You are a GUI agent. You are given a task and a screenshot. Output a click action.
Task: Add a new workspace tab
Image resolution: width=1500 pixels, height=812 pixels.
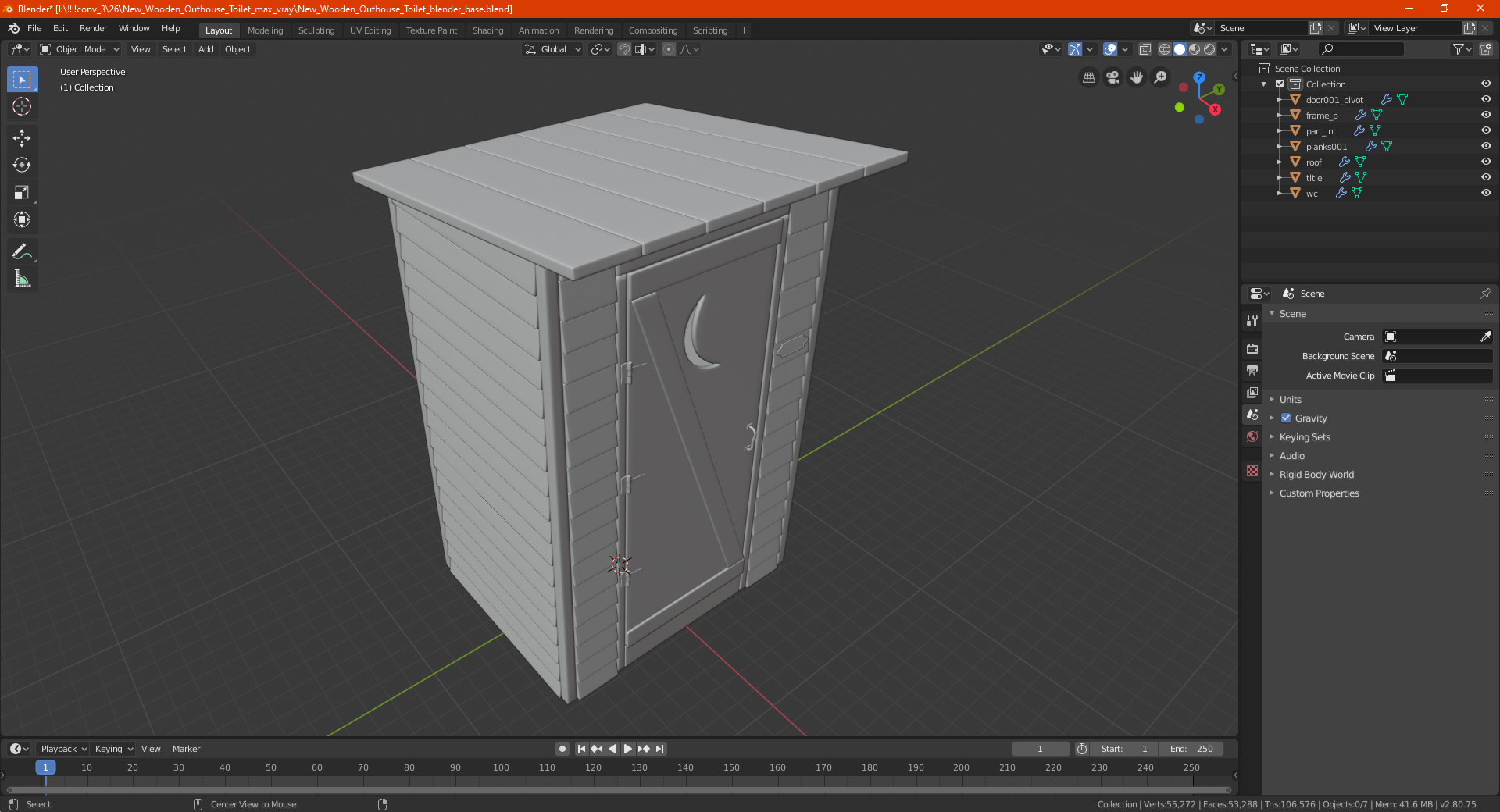pos(744,30)
